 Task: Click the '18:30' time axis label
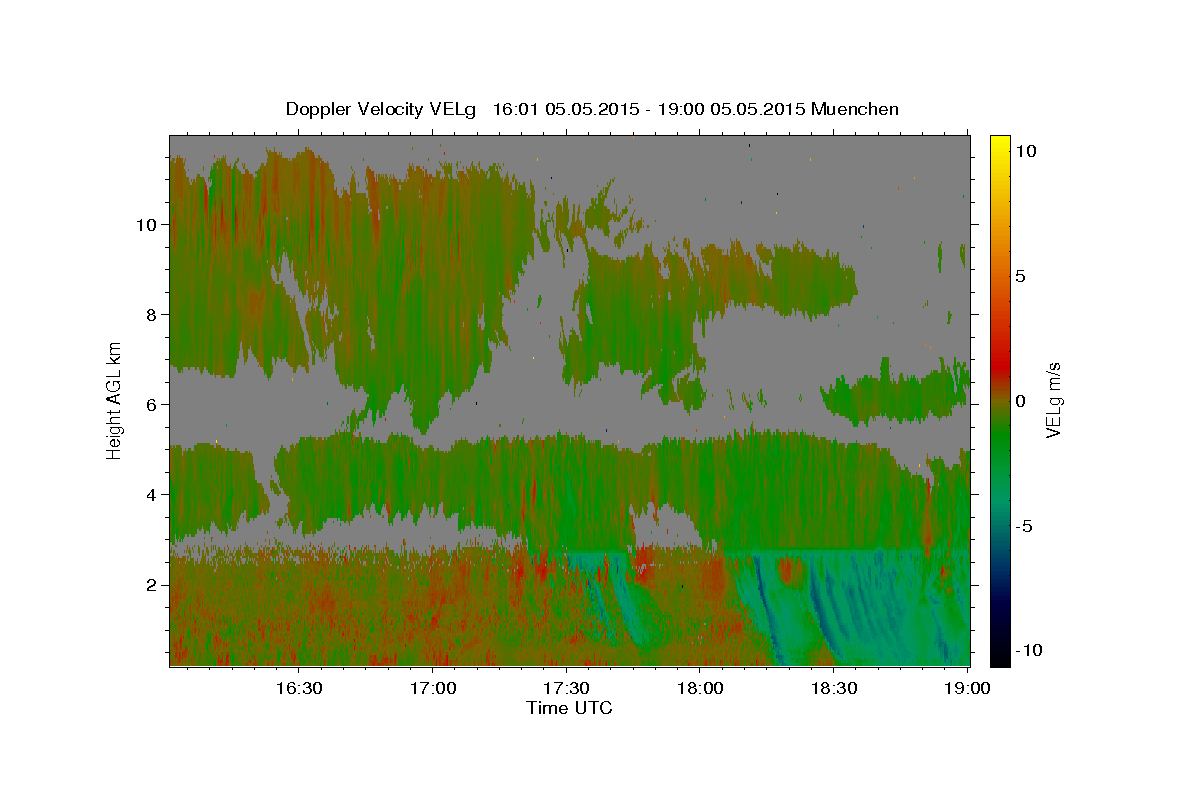pyautogui.click(x=834, y=688)
